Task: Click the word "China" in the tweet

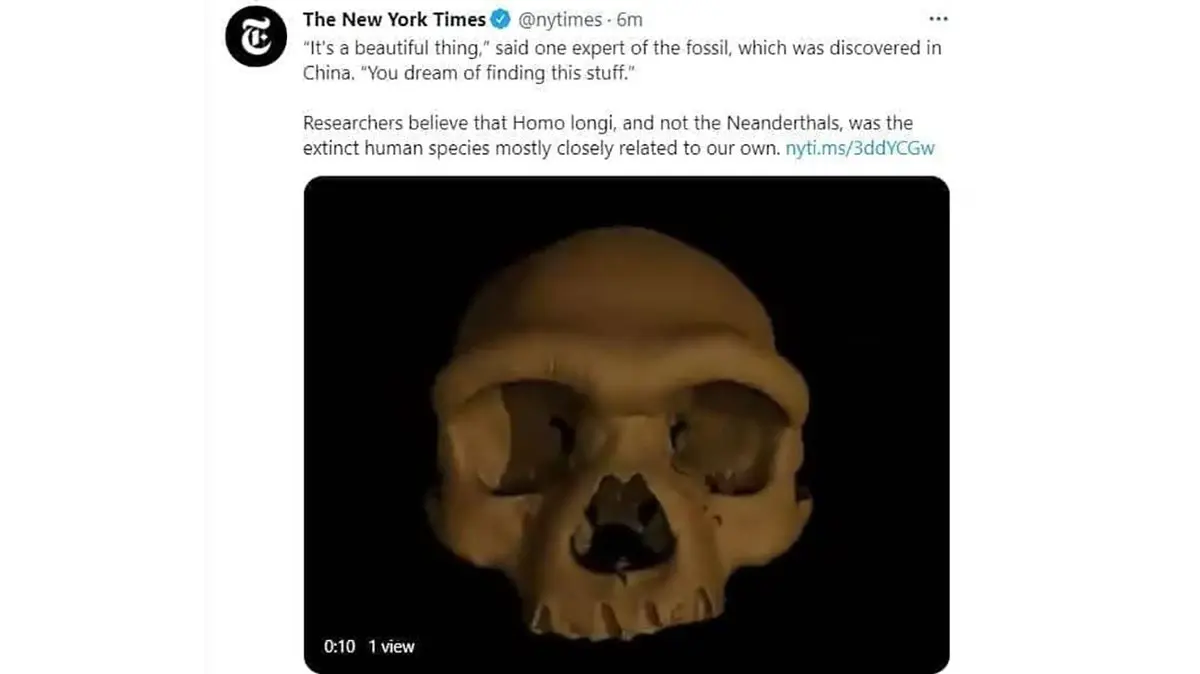Action: [x=324, y=73]
